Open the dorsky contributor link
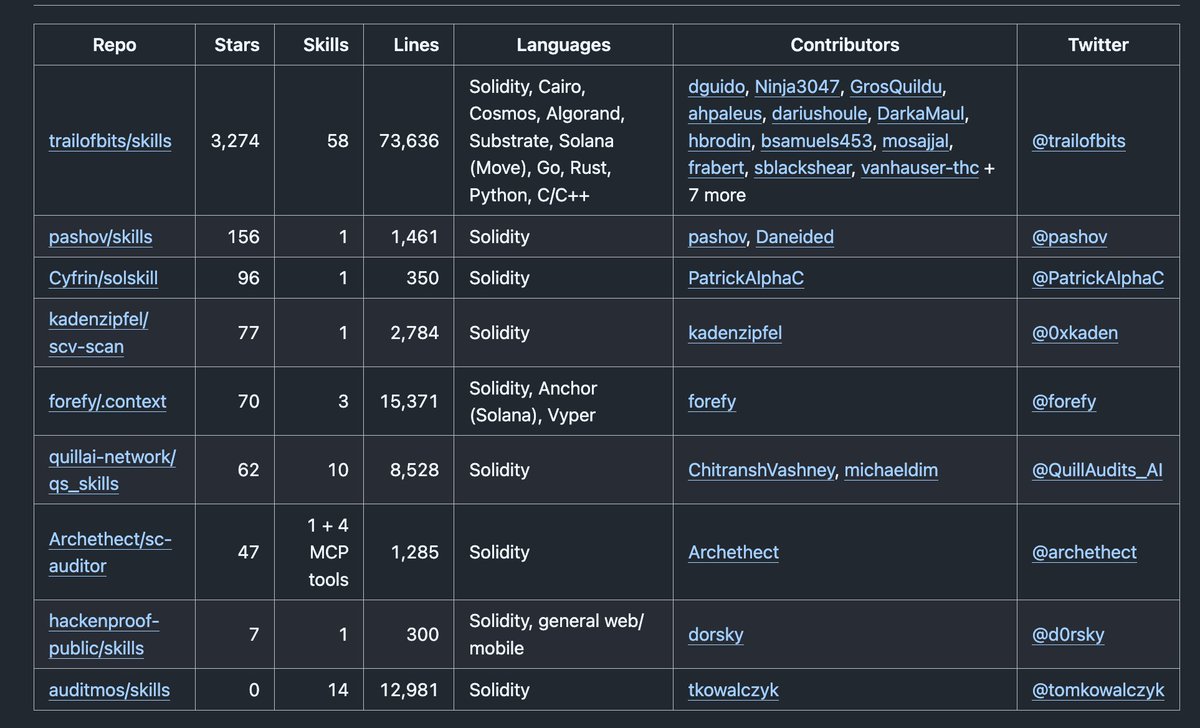Image resolution: width=1200 pixels, height=728 pixels. (x=716, y=635)
